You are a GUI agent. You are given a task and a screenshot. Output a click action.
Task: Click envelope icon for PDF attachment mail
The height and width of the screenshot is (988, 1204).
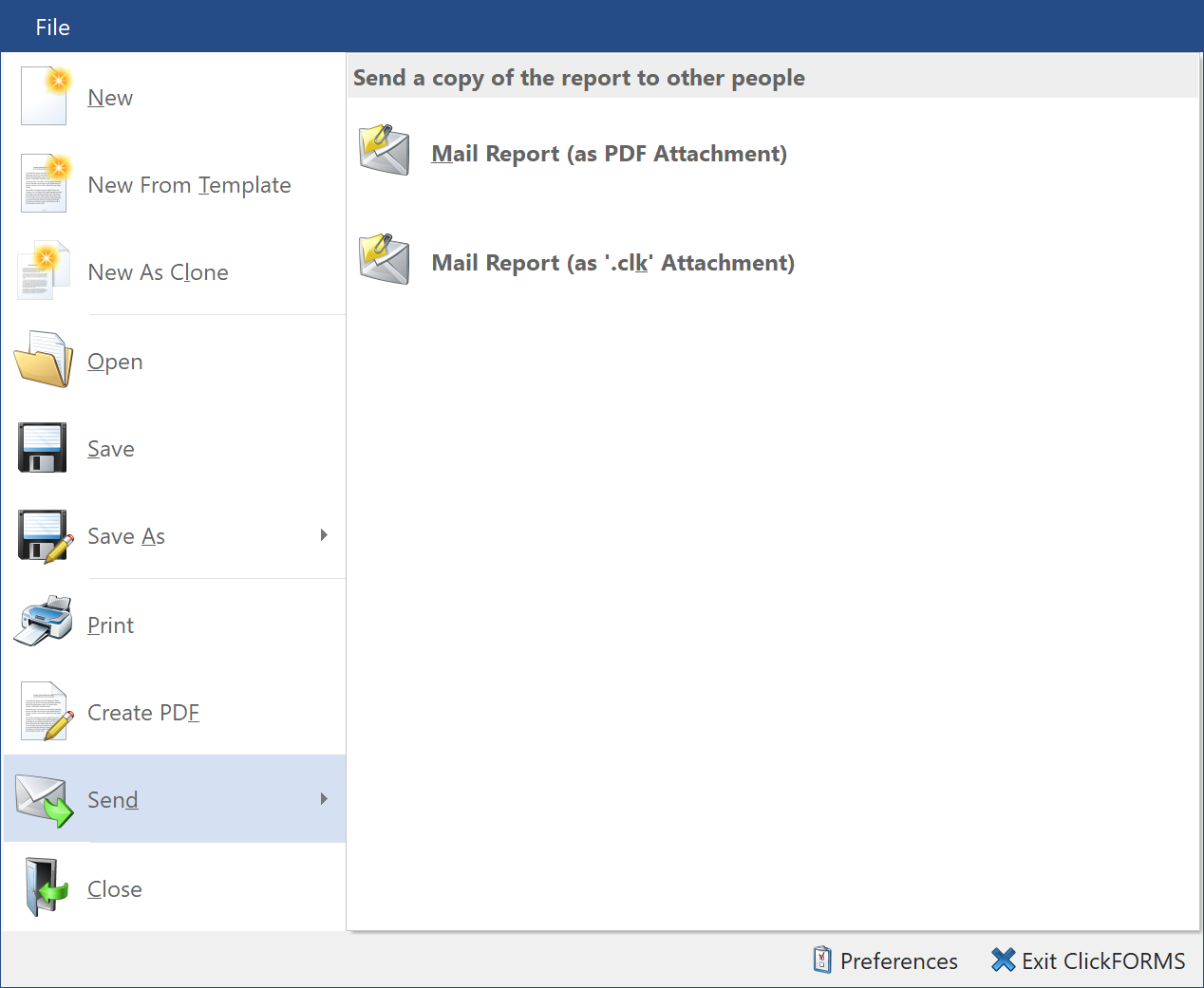coord(385,151)
